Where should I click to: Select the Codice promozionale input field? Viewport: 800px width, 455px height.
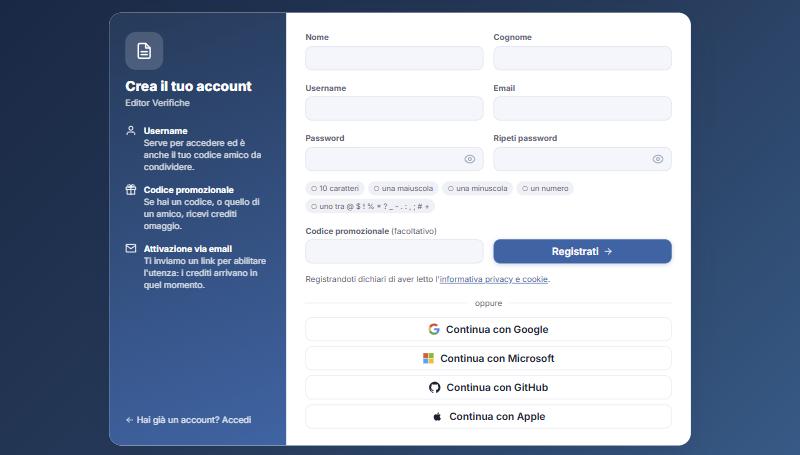coord(394,251)
